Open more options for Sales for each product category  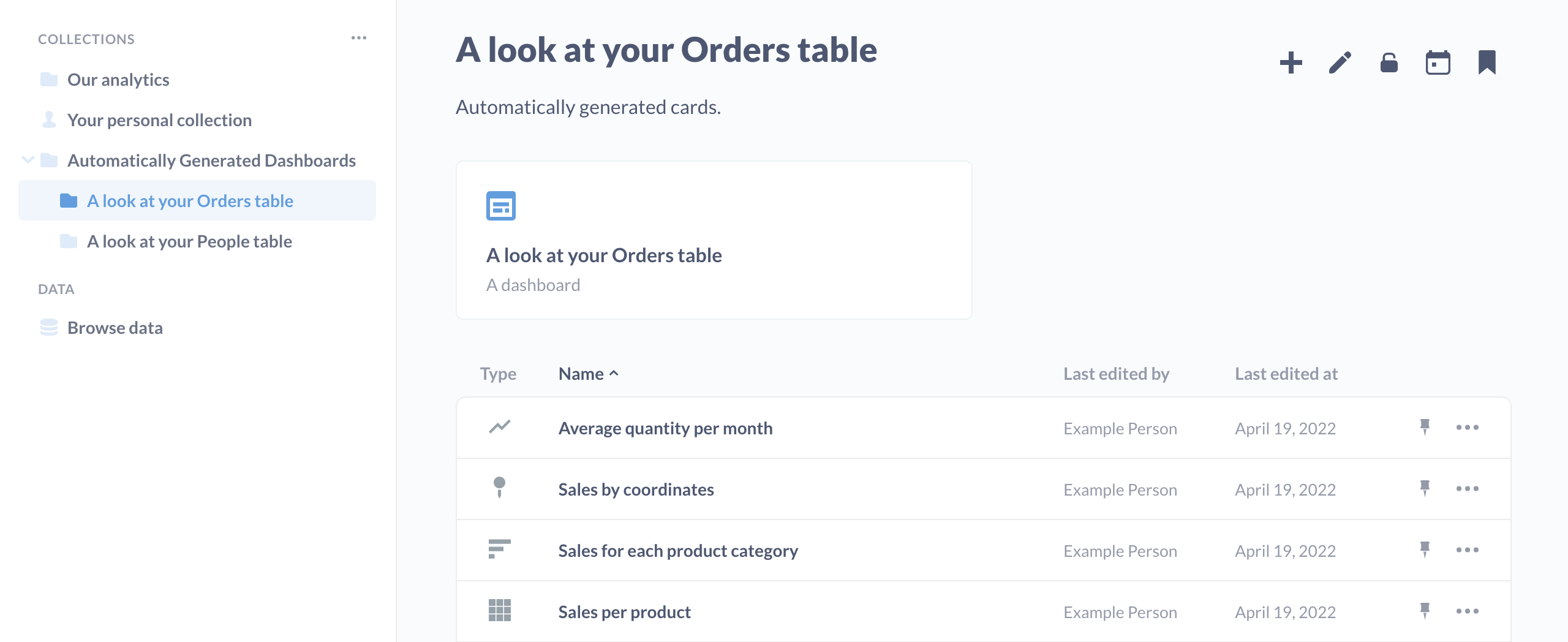pyautogui.click(x=1467, y=549)
